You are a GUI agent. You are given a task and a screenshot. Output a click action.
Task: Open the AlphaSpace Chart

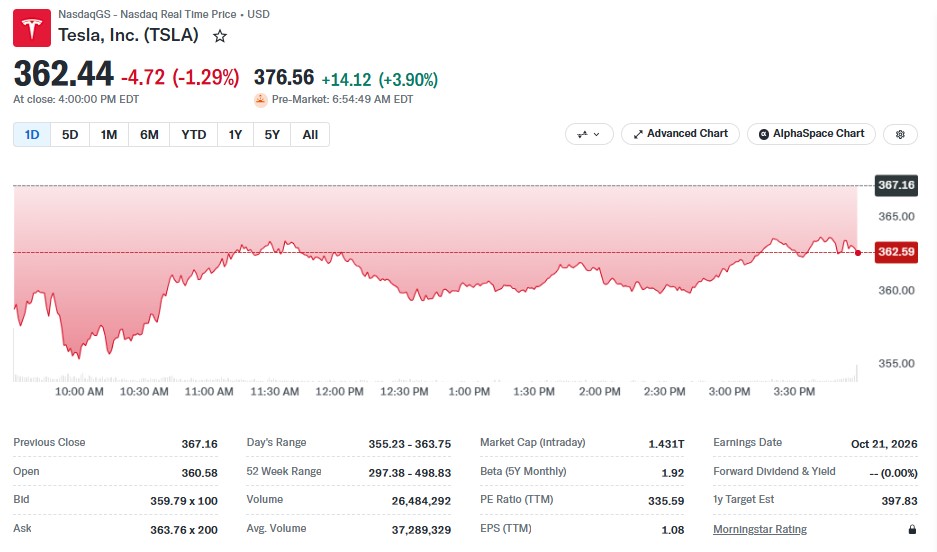[x=811, y=134]
